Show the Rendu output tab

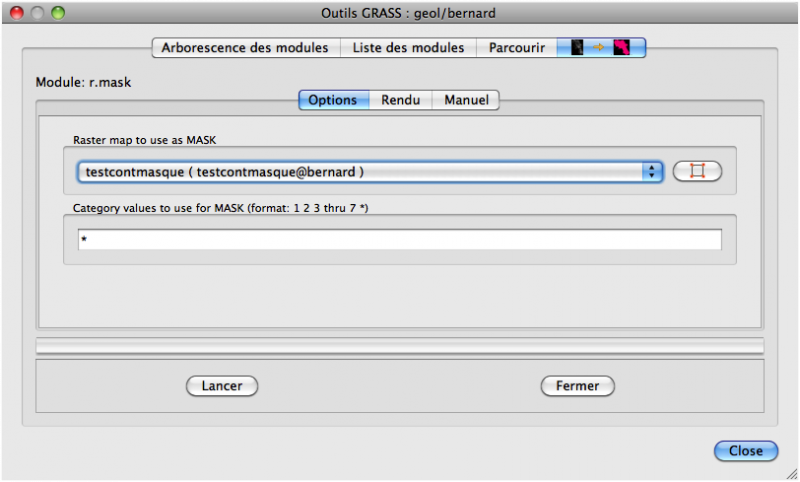tap(400, 100)
